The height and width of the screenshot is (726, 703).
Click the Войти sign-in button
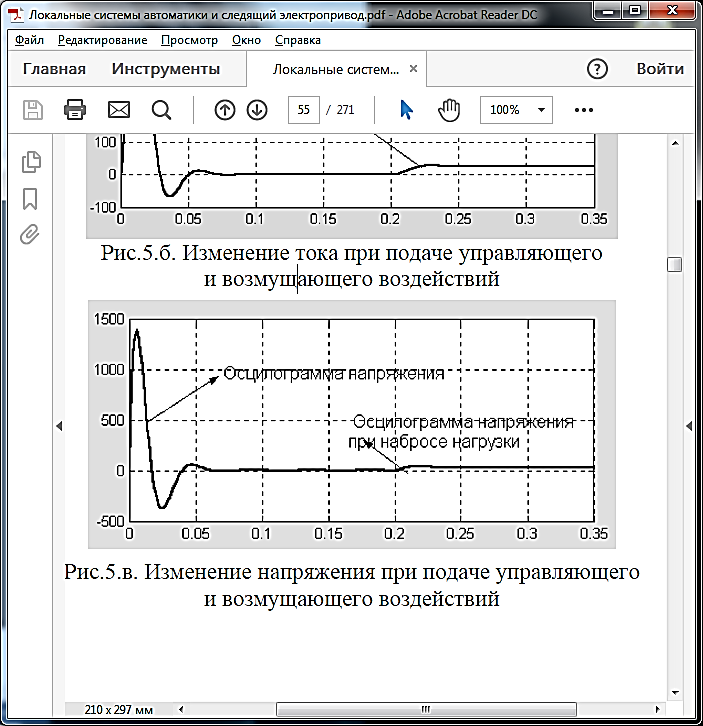click(x=660, y=69)
